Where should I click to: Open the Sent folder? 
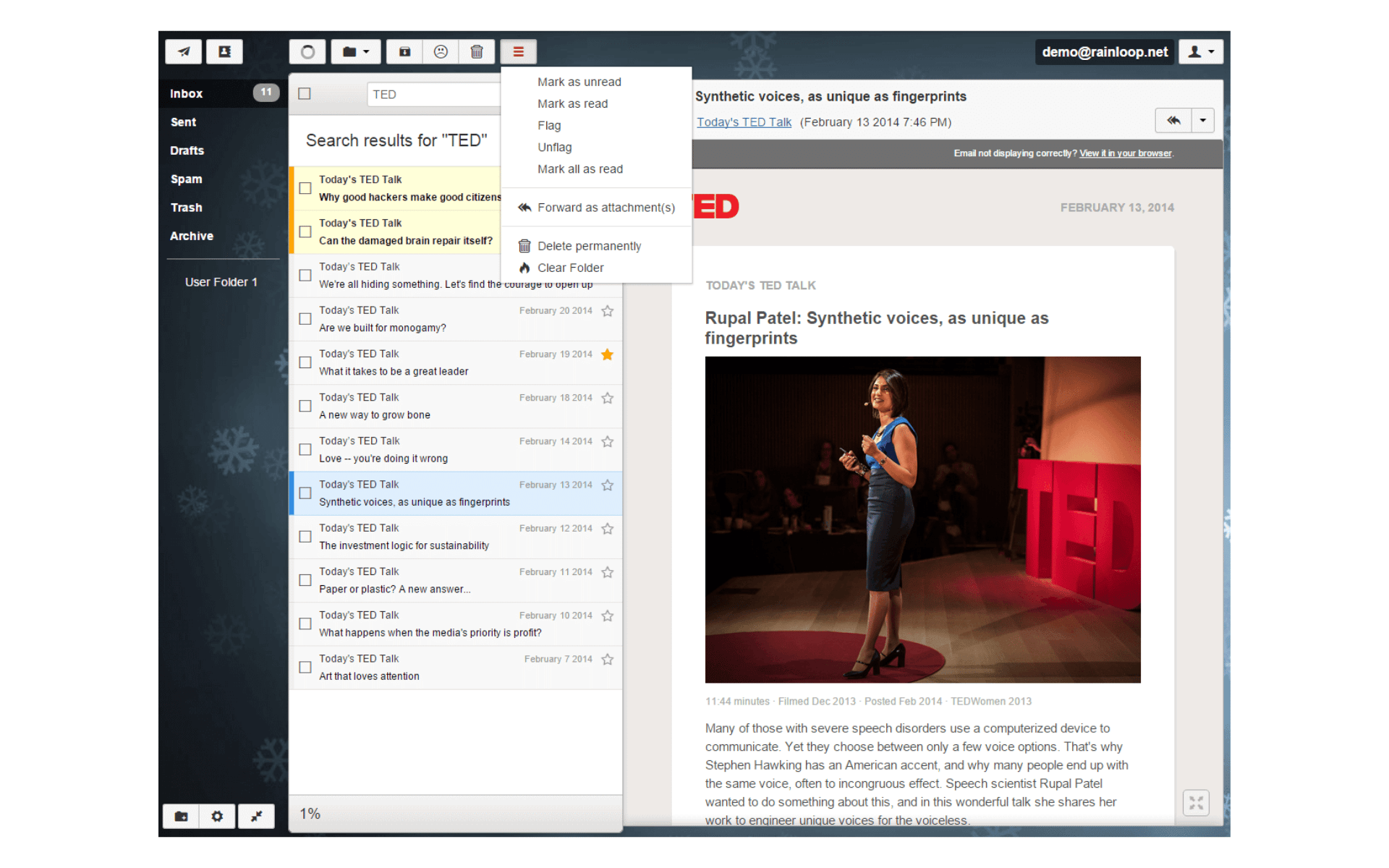pos(224,122)
